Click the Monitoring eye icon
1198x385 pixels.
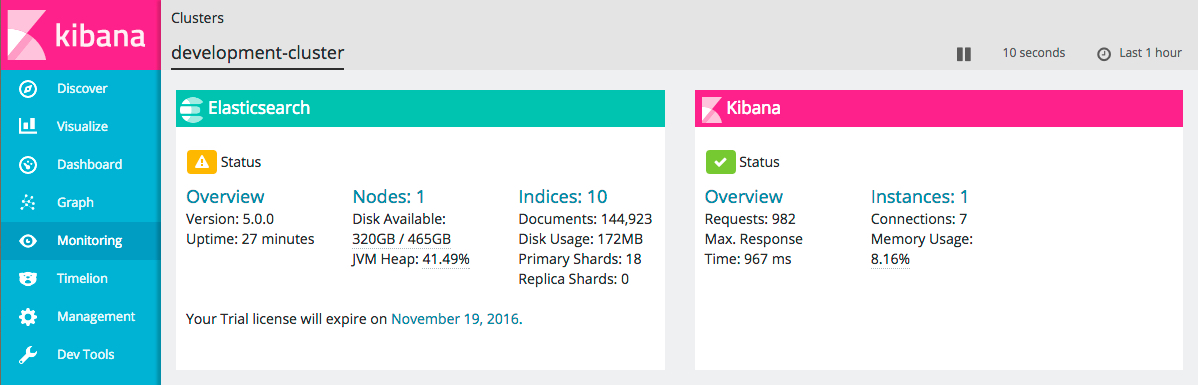(x=28, y=241)
